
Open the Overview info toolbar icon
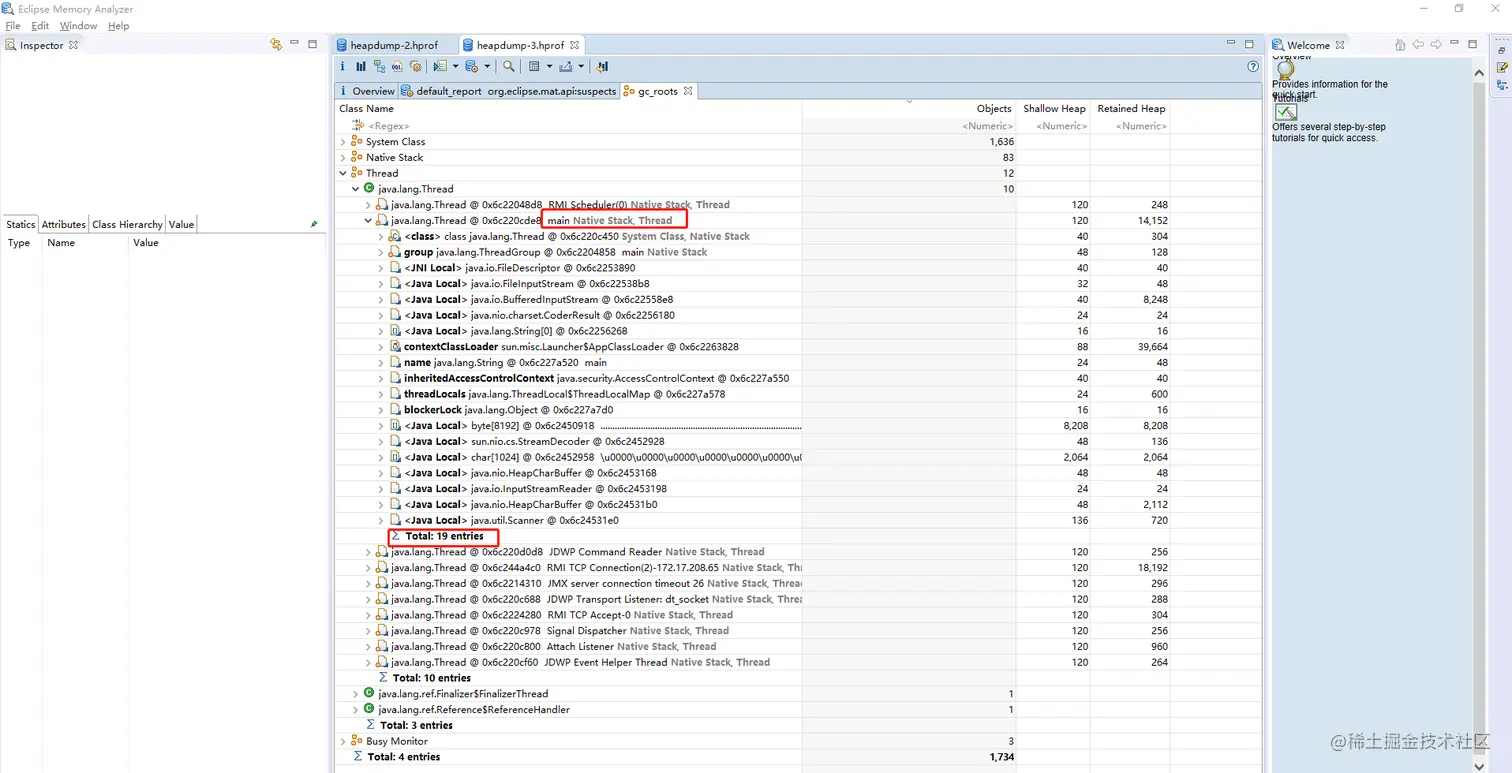point(342,66)
